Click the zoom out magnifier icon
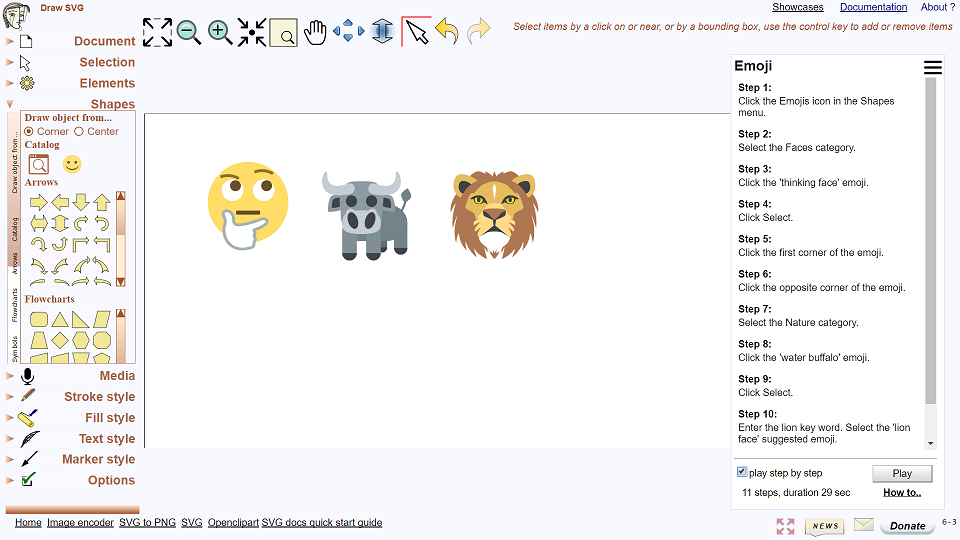 [x=189, y=32]
